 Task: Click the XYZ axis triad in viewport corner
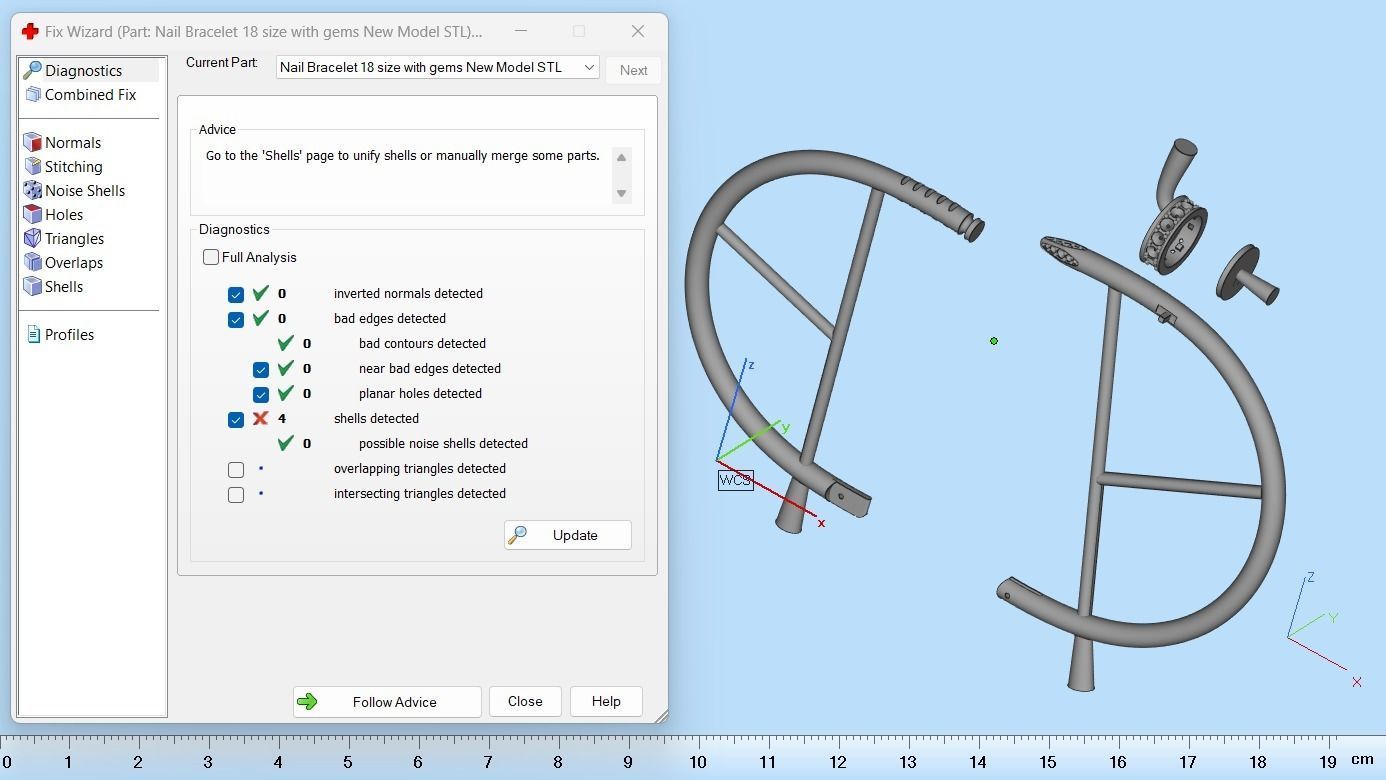point(1324,628)
